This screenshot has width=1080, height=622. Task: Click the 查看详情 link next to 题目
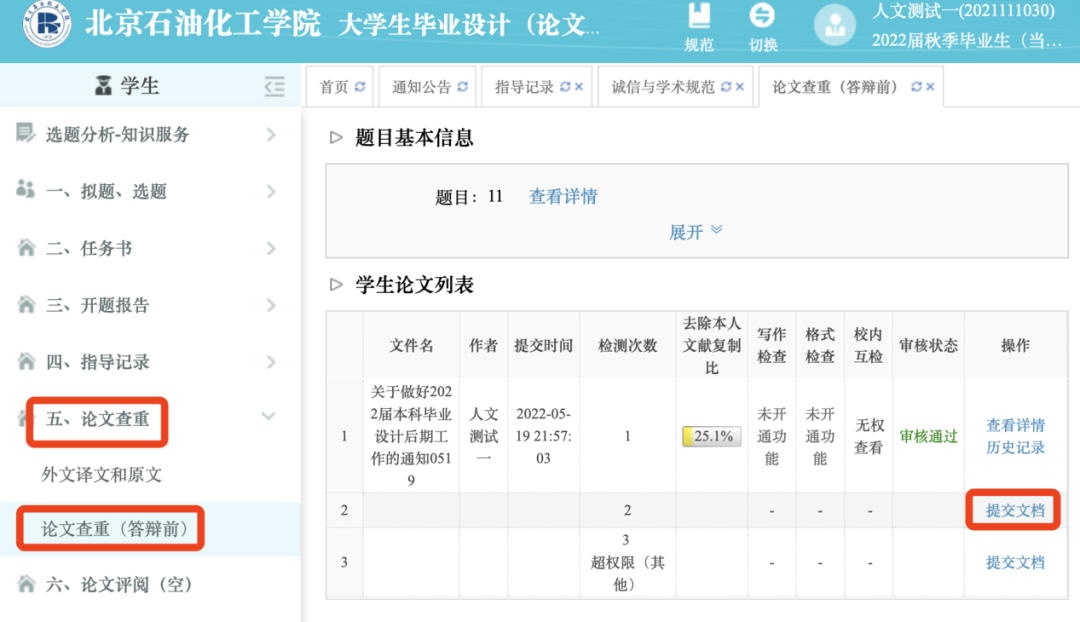point(563,197)
